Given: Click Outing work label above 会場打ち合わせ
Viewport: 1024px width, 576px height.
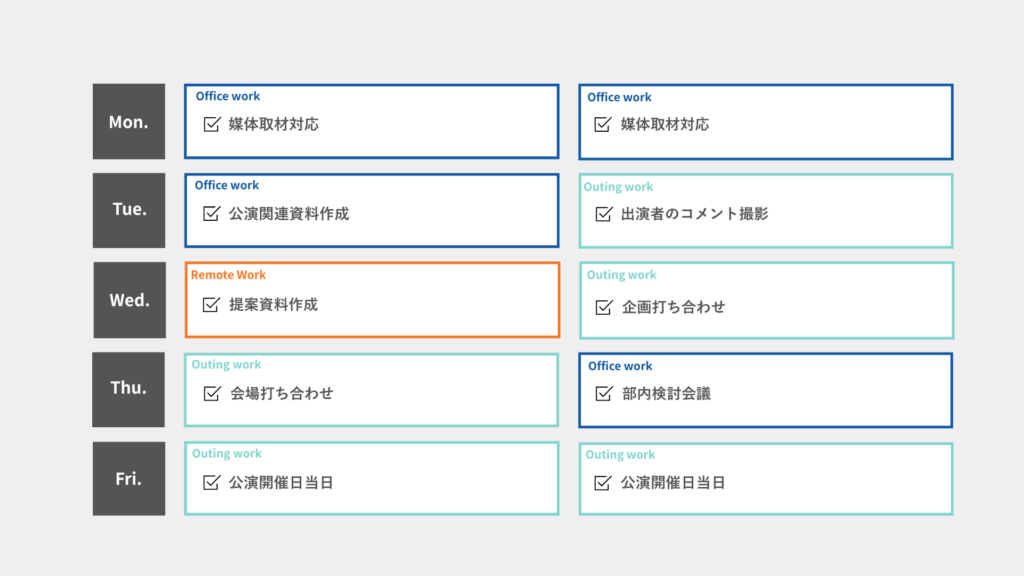Looking at the screenshot, I should pos(227,365).
